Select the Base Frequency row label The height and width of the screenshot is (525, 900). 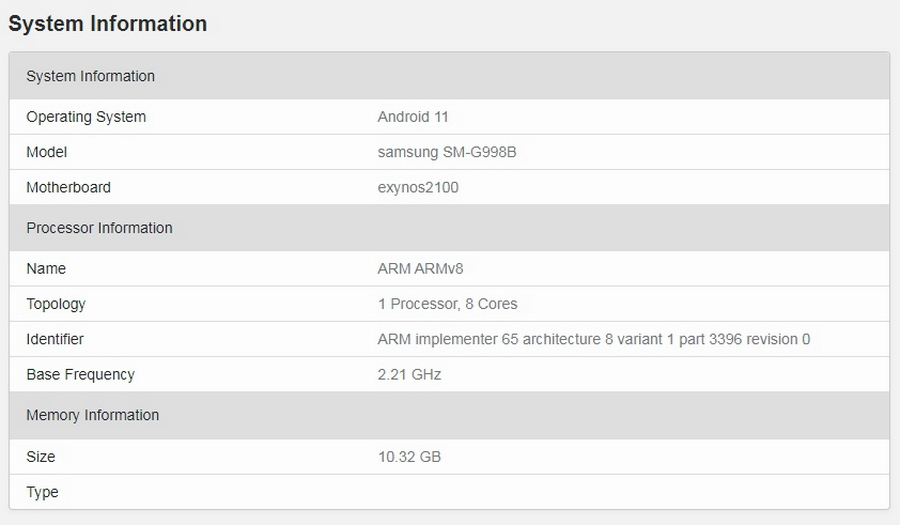[81, 375]
